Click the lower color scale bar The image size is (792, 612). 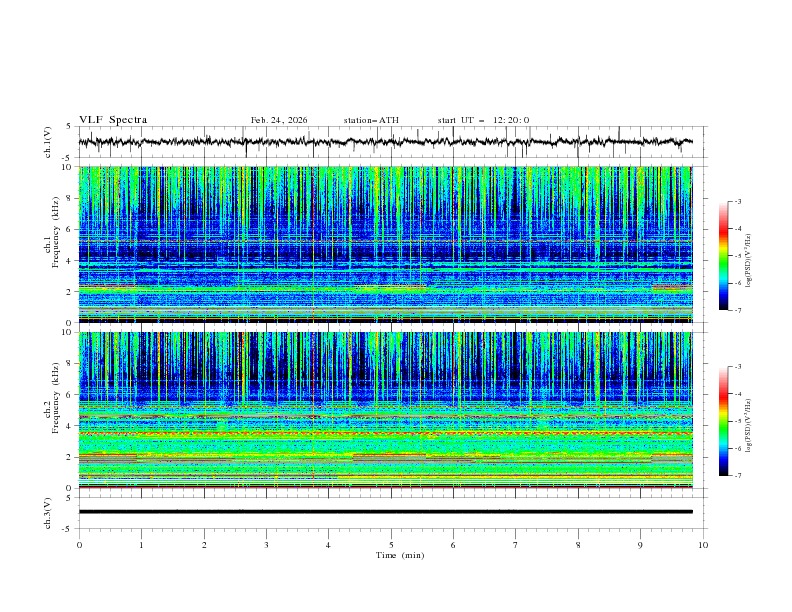(x=724, y=420)
